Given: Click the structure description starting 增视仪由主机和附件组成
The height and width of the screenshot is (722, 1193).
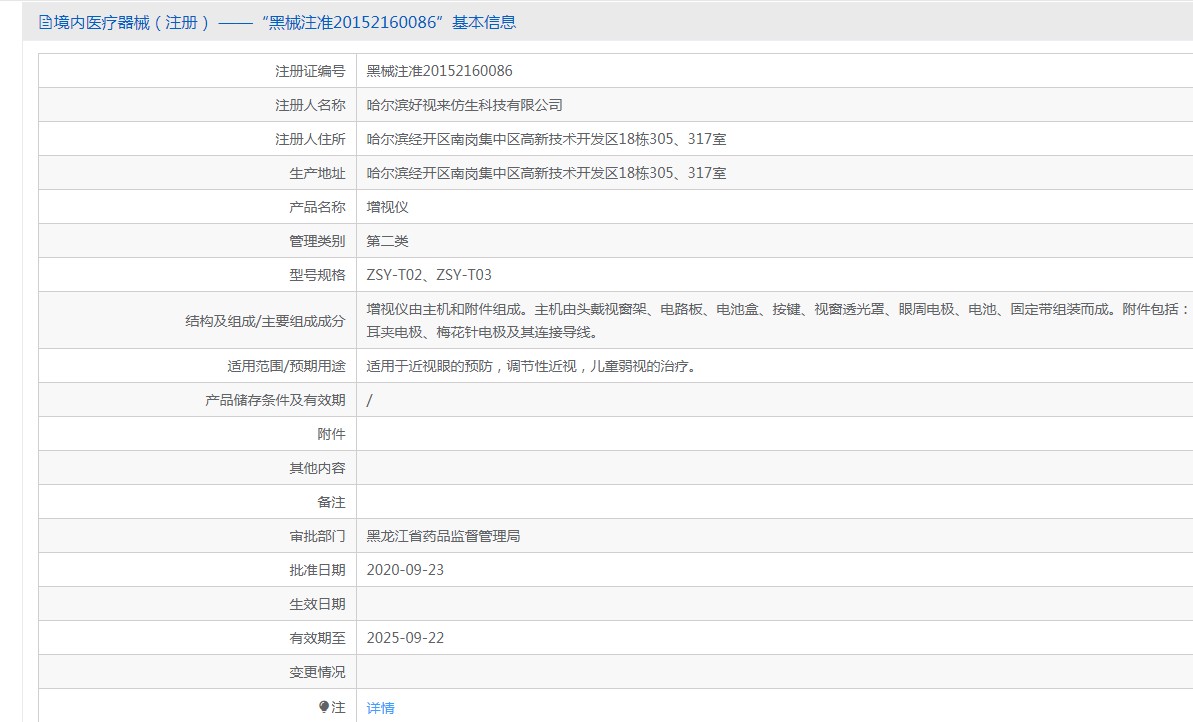Looking at the screenshot, I should tap(778, 320).
